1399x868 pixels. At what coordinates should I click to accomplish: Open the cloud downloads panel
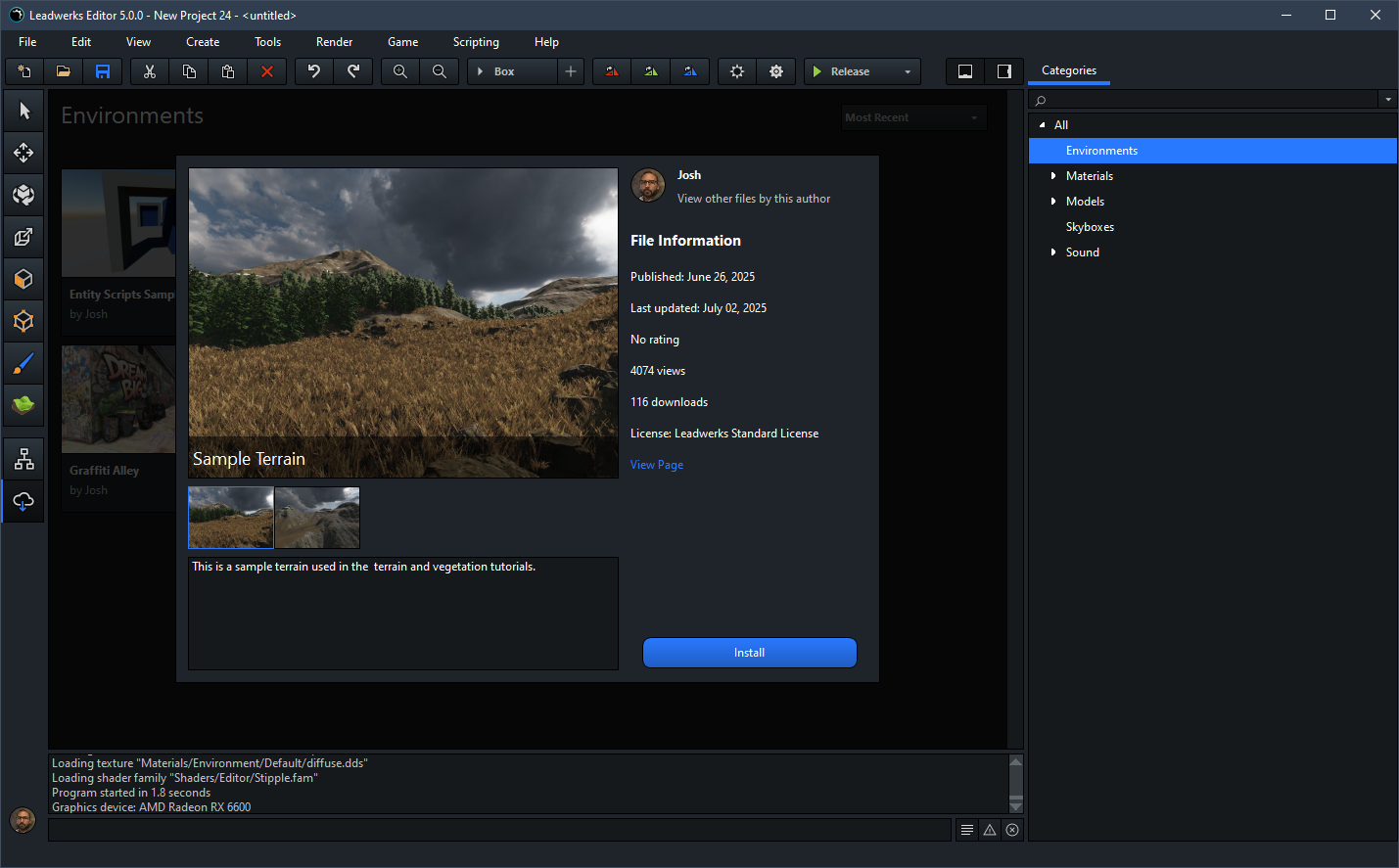pos(23,502)
